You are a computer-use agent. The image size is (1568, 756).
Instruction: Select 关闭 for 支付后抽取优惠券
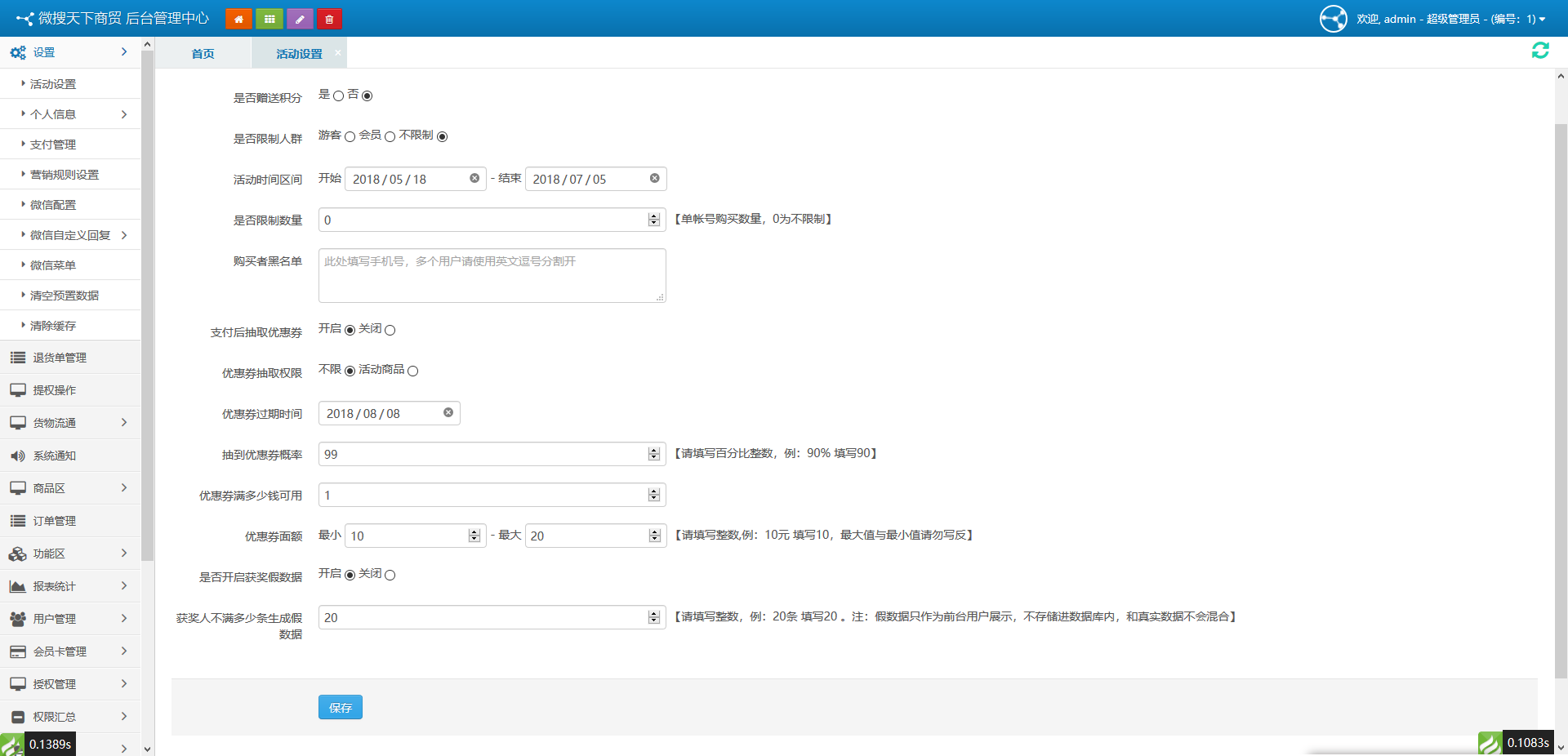pos(390,331)
